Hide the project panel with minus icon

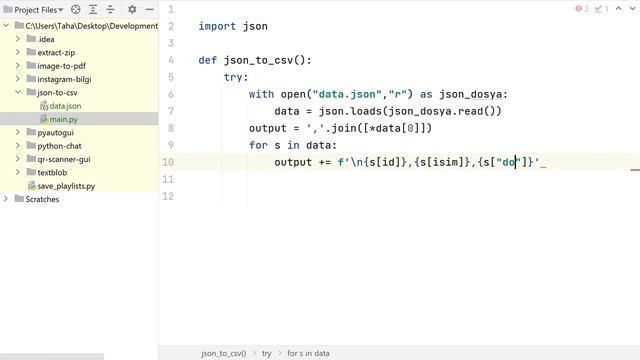pyautogui.click(x=150, y=9)
